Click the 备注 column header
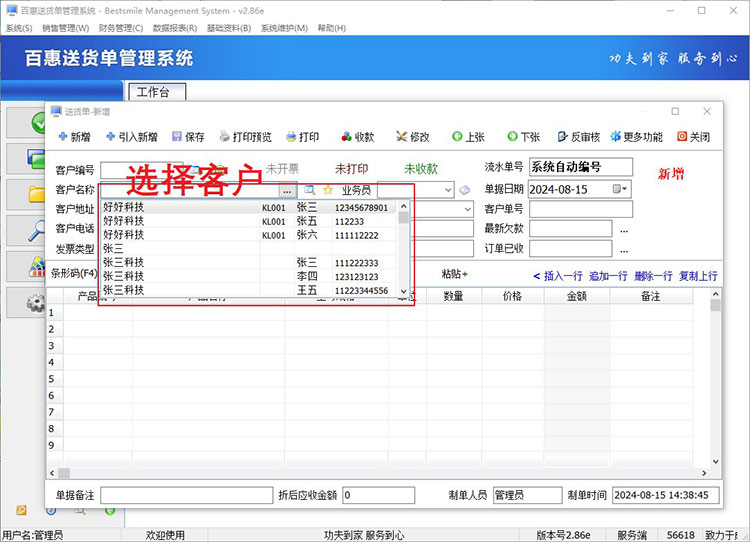The image size is (750, 542). click(x=651, y=296)
